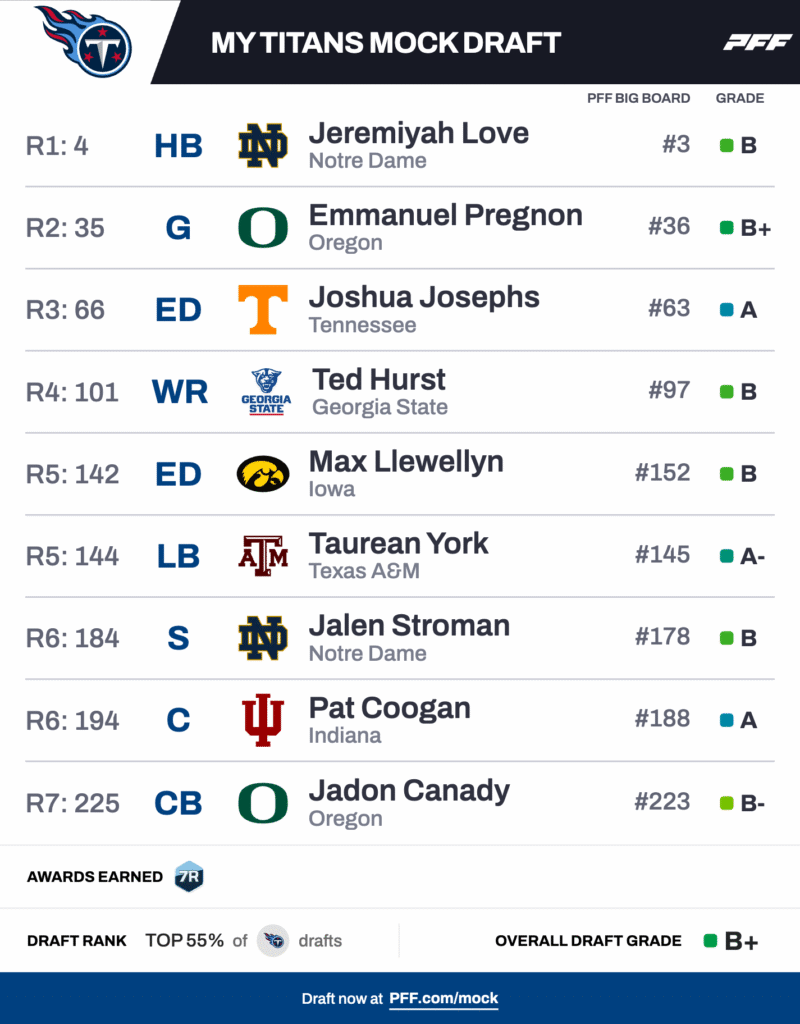Click the Texas A&M logo
Image resolution: width=800 pixels, height=1024 pixels.
[263, 556]
